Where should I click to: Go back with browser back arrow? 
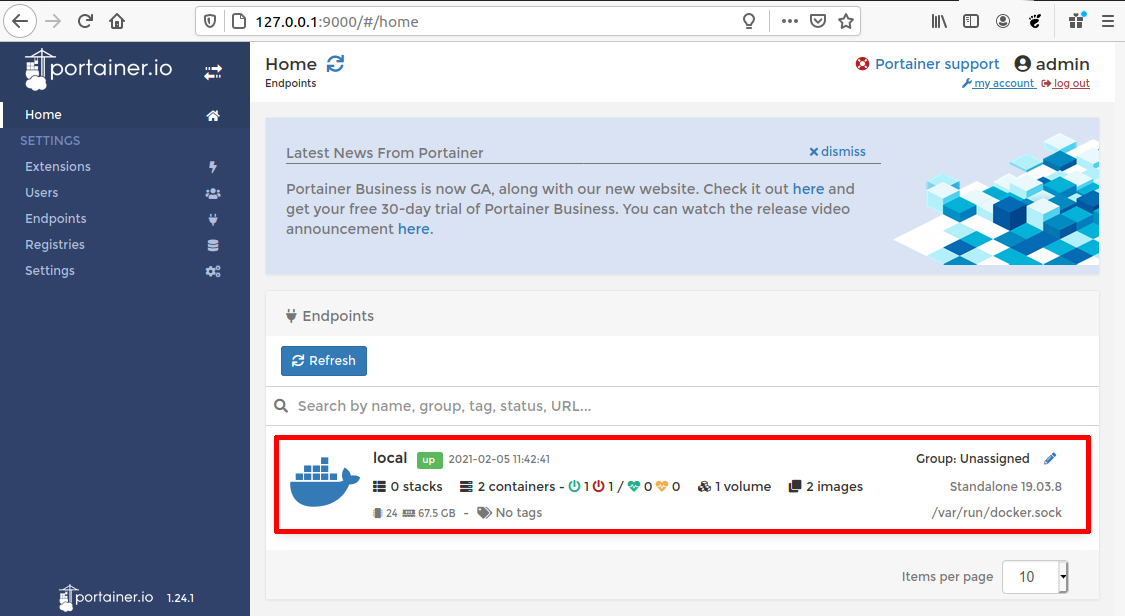pos(20,22)
